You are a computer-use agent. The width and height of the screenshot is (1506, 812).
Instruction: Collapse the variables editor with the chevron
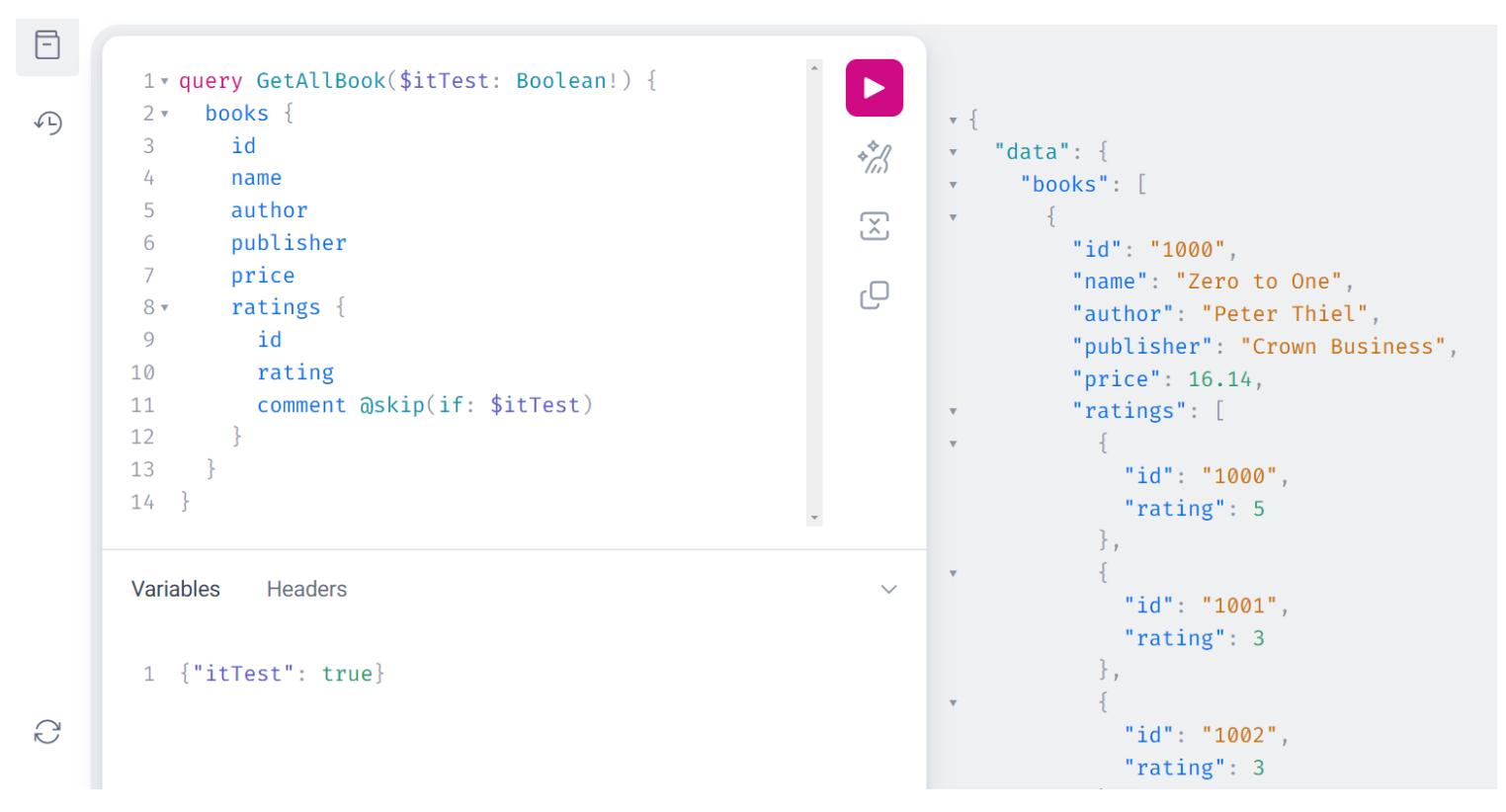tap(888, 590)
